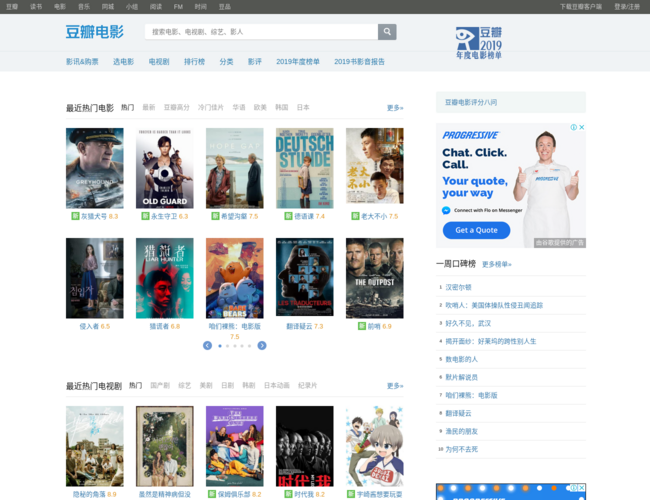
Task: Click the Get a Quote button
Action: (x=476, y=230)
